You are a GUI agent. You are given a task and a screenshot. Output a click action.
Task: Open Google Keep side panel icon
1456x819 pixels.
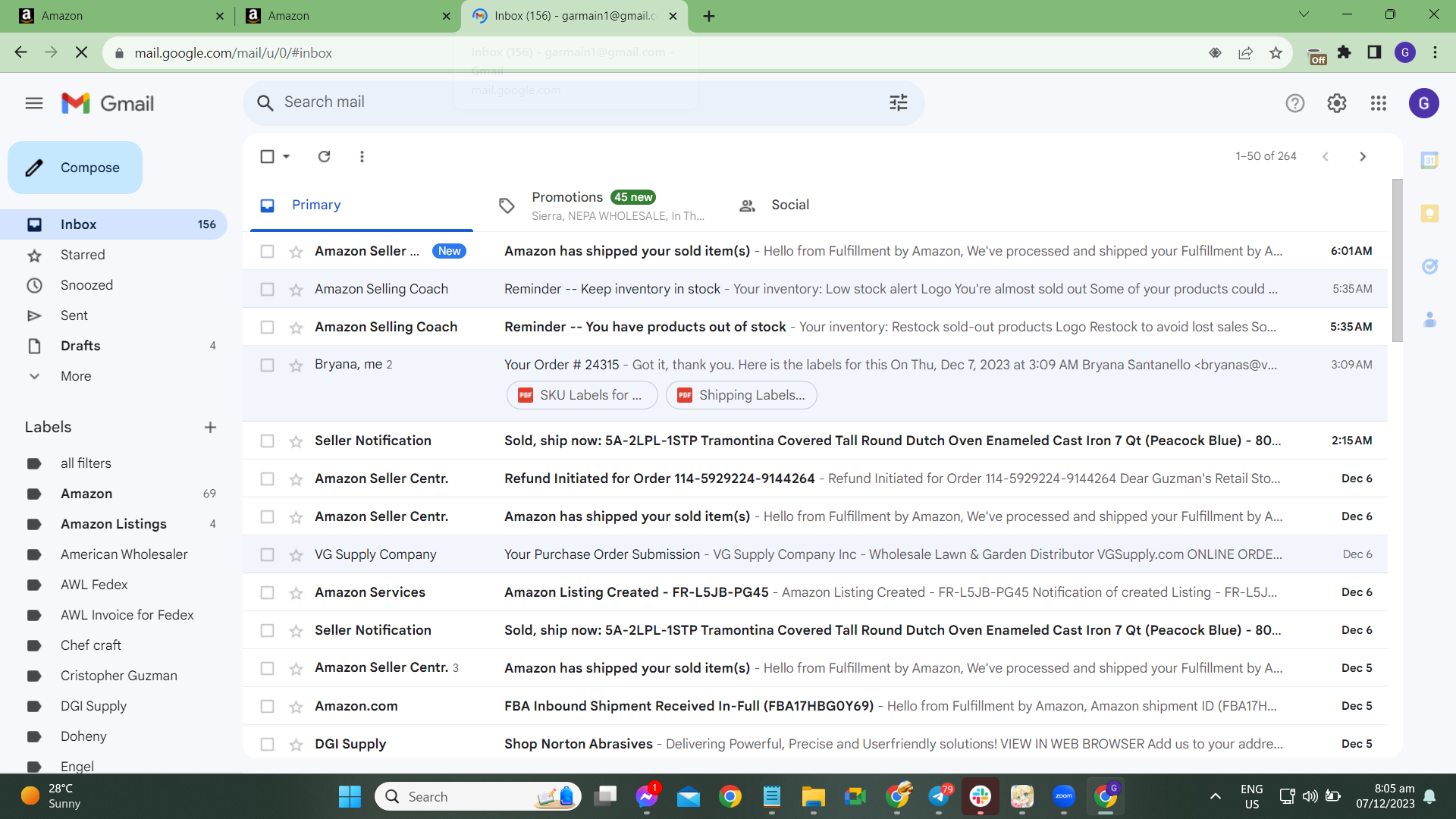point(1429,214)
